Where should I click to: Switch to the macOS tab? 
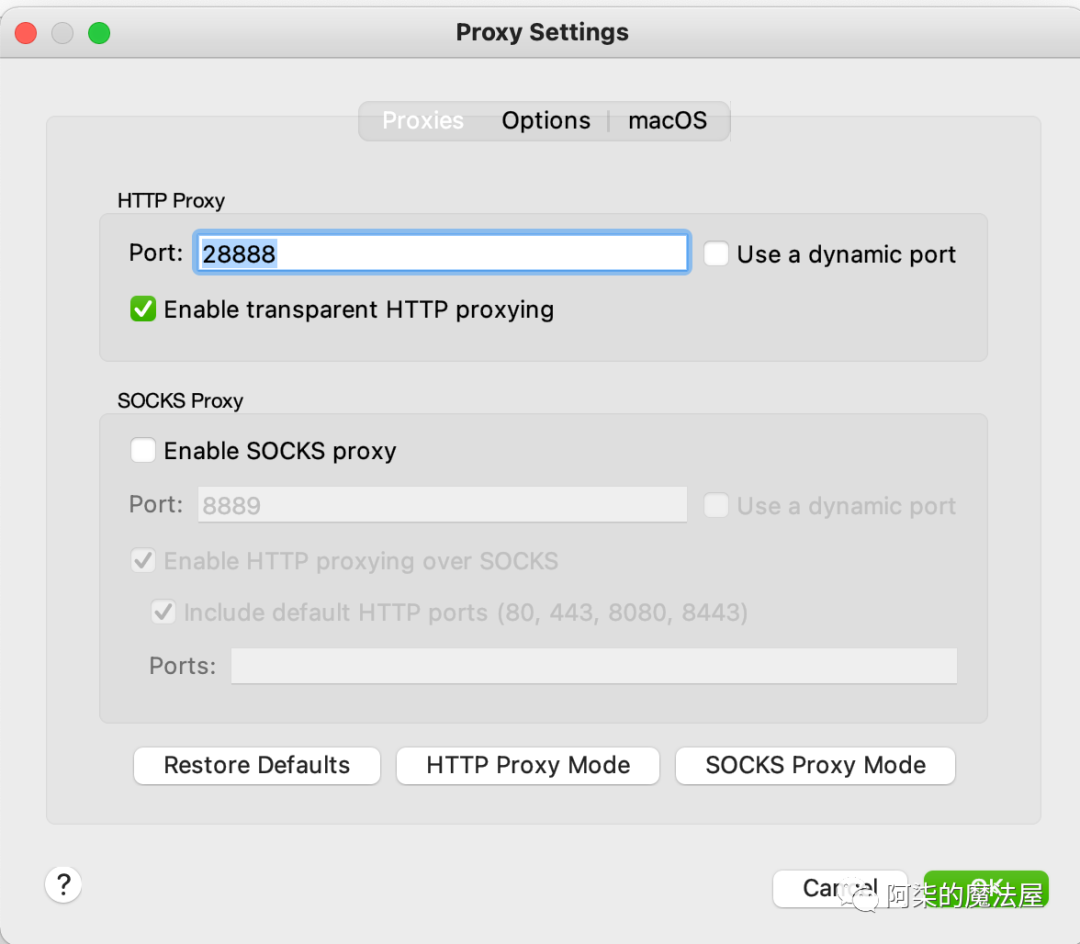667,121
